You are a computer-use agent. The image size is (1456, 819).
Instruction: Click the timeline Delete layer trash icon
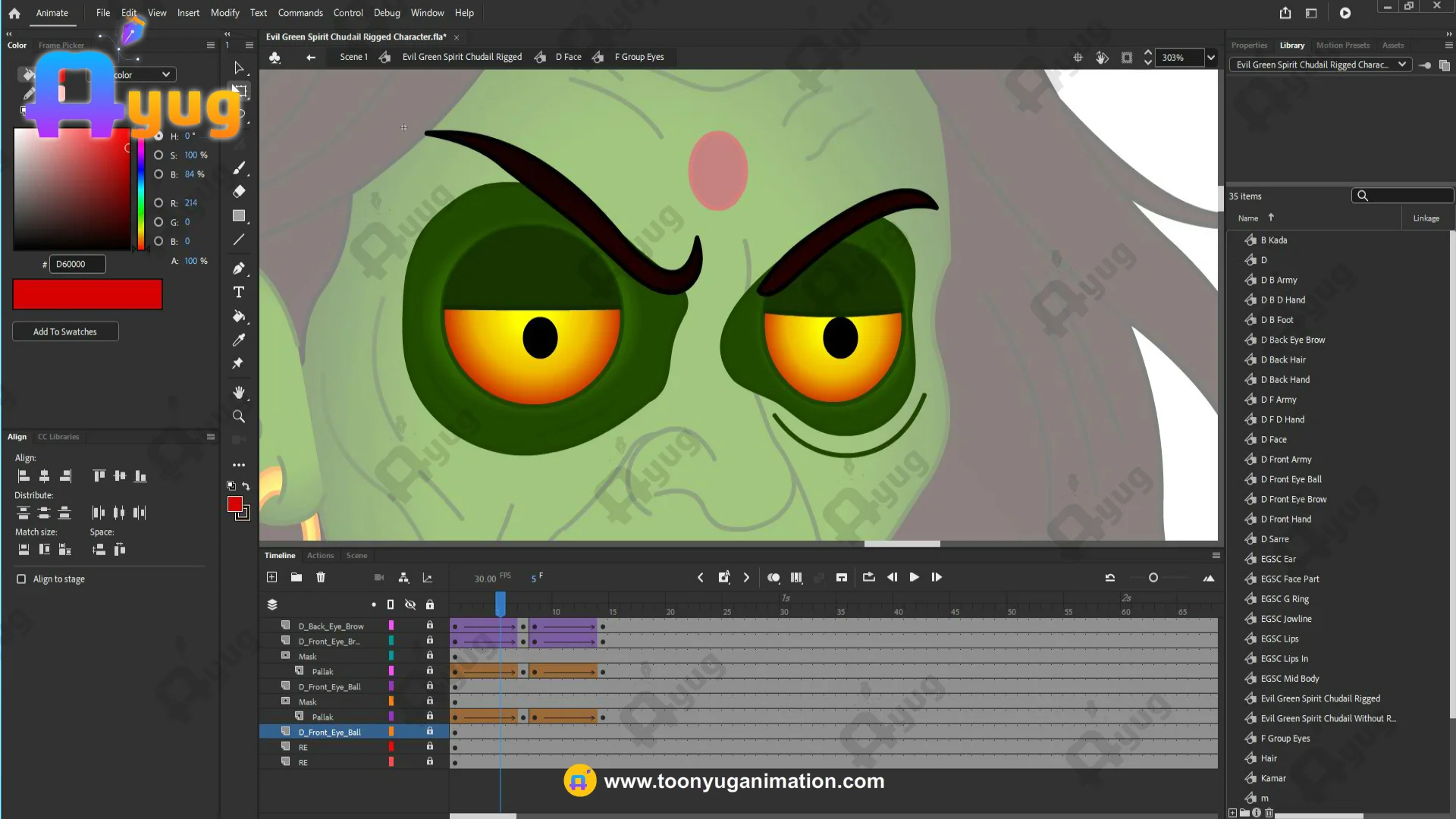(321, 577)
